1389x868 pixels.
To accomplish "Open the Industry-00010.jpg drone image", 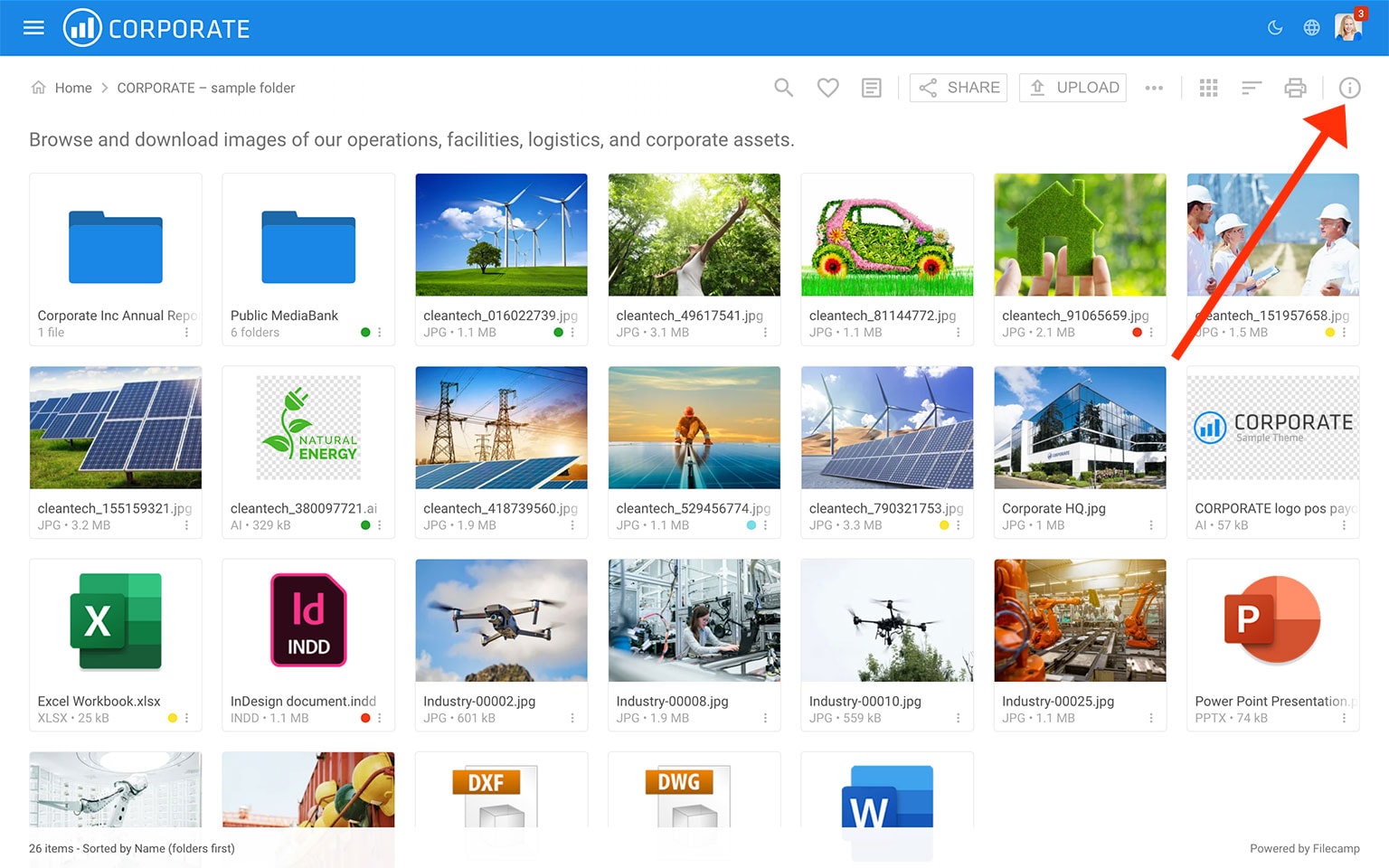I will coord(887,620).
